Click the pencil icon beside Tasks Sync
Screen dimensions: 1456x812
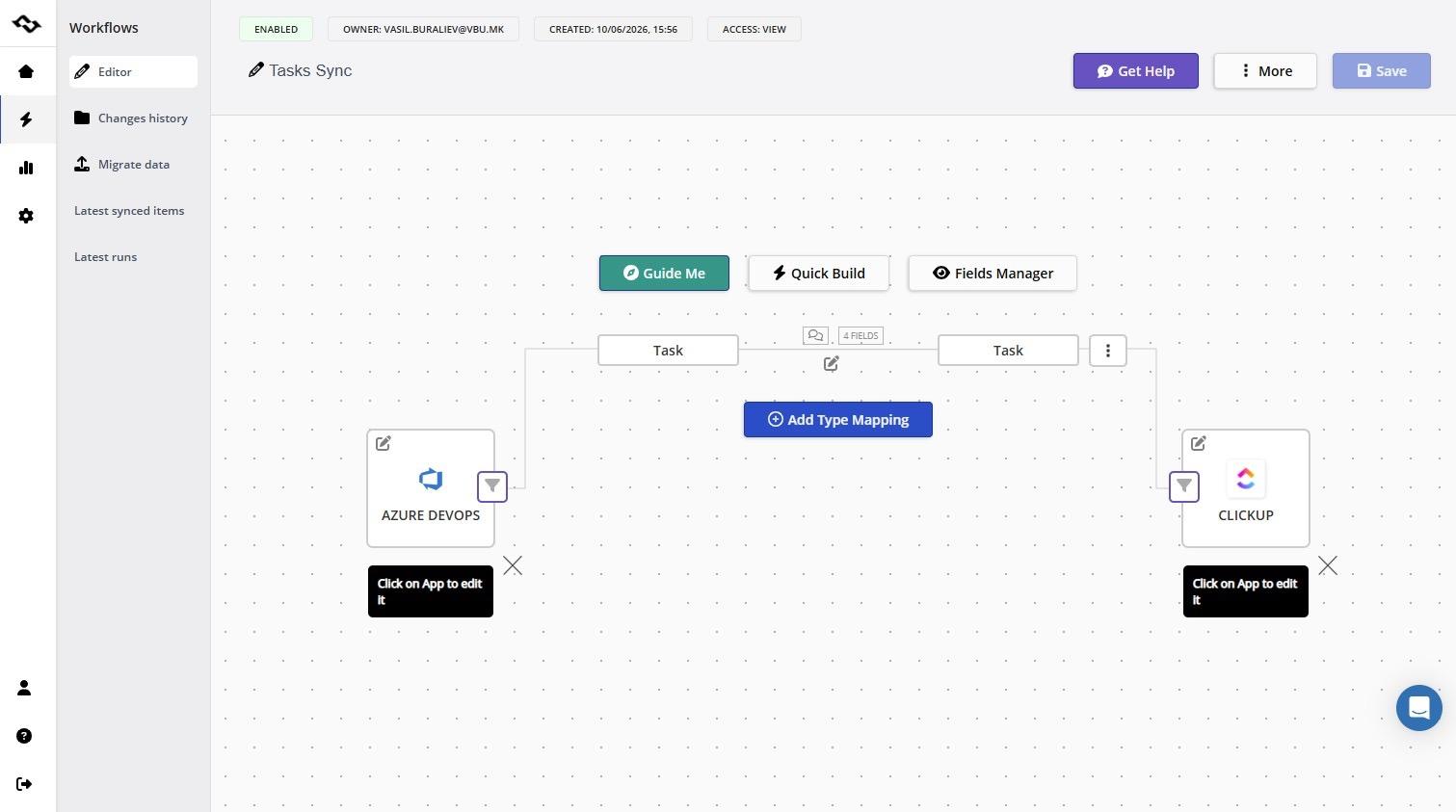[255, 69]
